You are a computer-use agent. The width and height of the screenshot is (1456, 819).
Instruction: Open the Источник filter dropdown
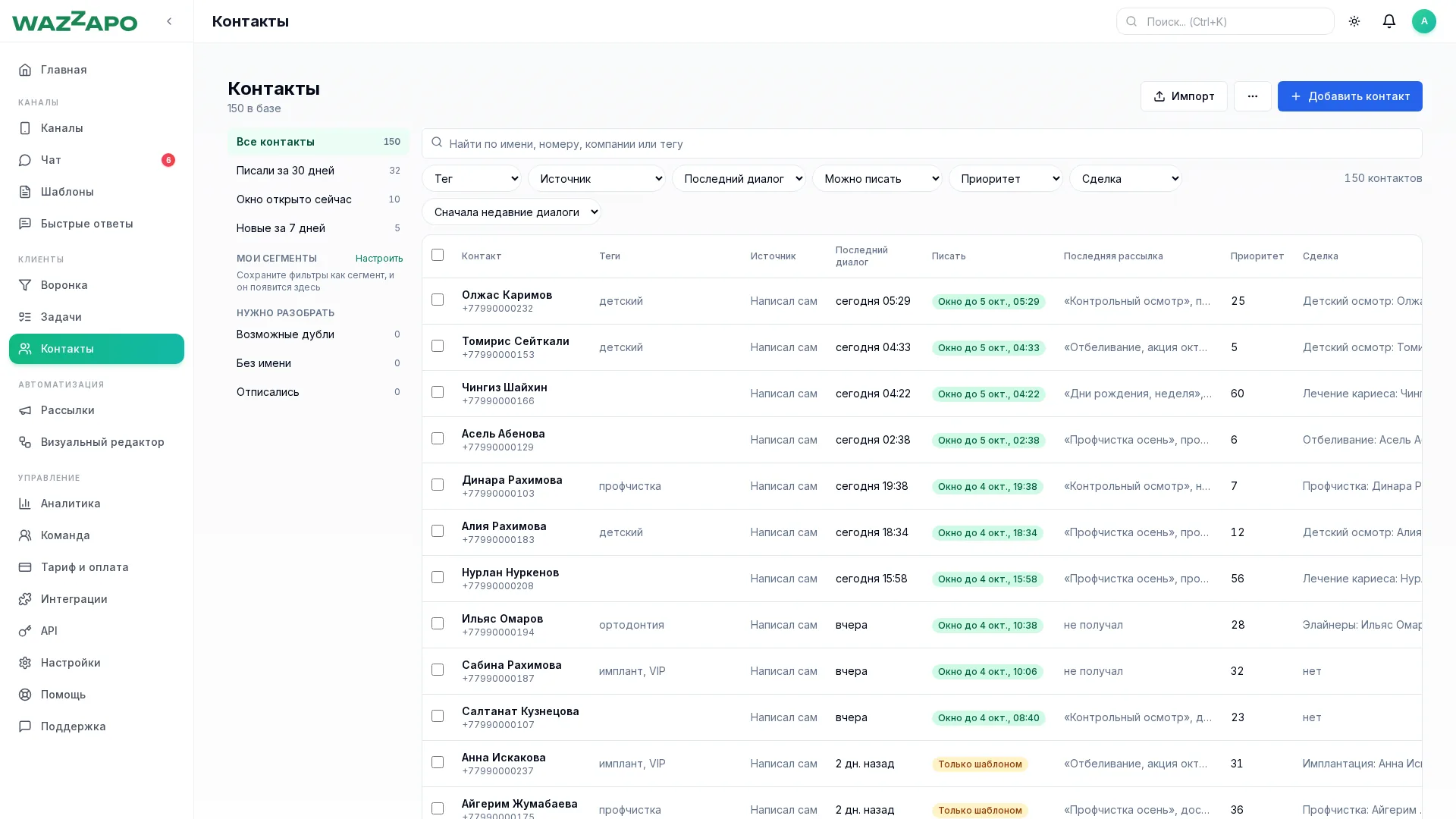coord(597,178)
